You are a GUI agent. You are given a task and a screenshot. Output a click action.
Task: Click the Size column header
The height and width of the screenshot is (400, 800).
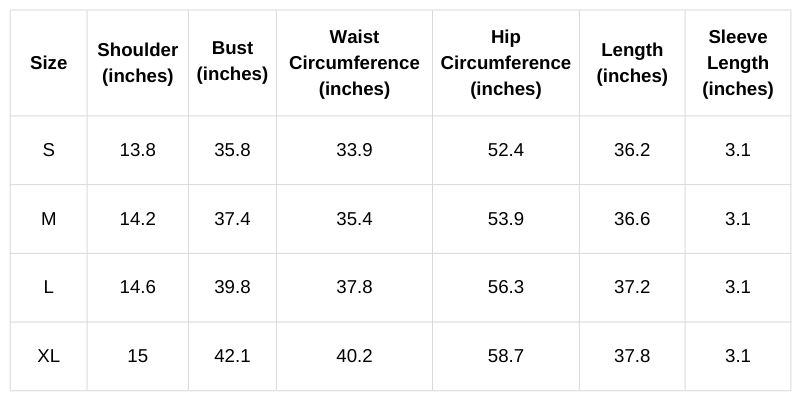48,63
